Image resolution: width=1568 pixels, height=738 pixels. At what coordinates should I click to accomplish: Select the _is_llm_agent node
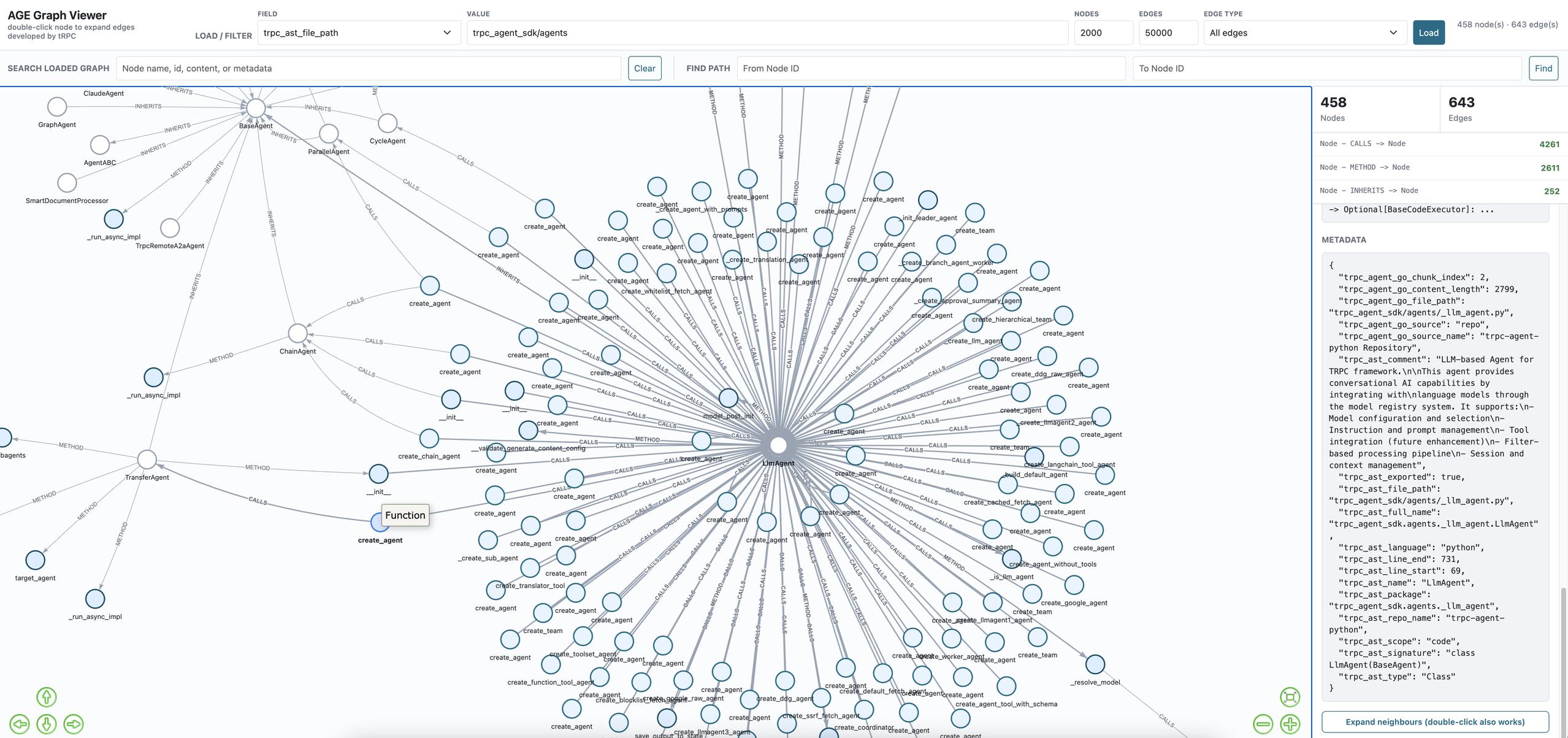(x=1012, y=558)
